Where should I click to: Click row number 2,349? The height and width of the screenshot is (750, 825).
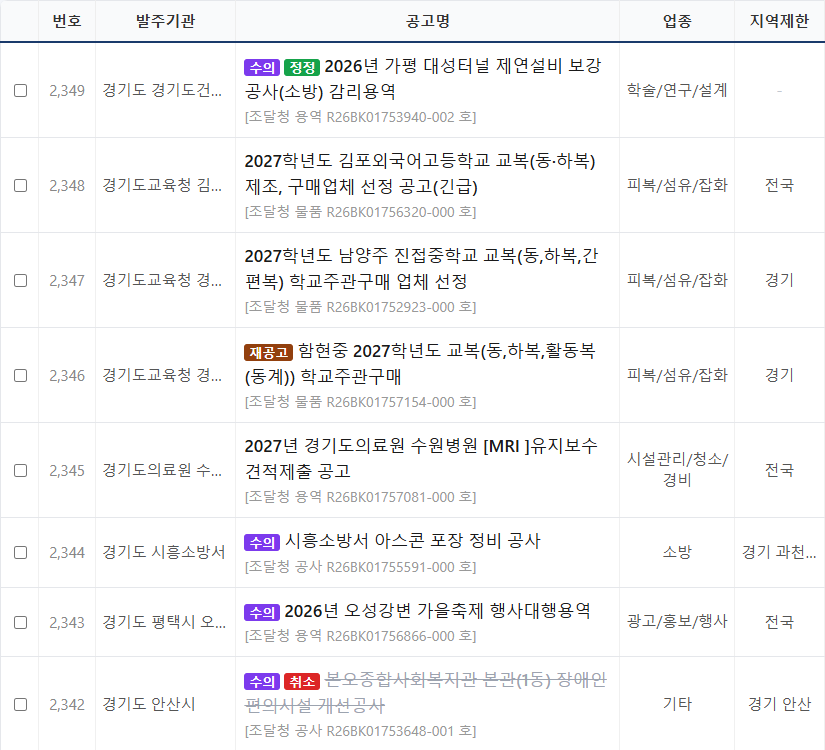[x=67, y=91]
